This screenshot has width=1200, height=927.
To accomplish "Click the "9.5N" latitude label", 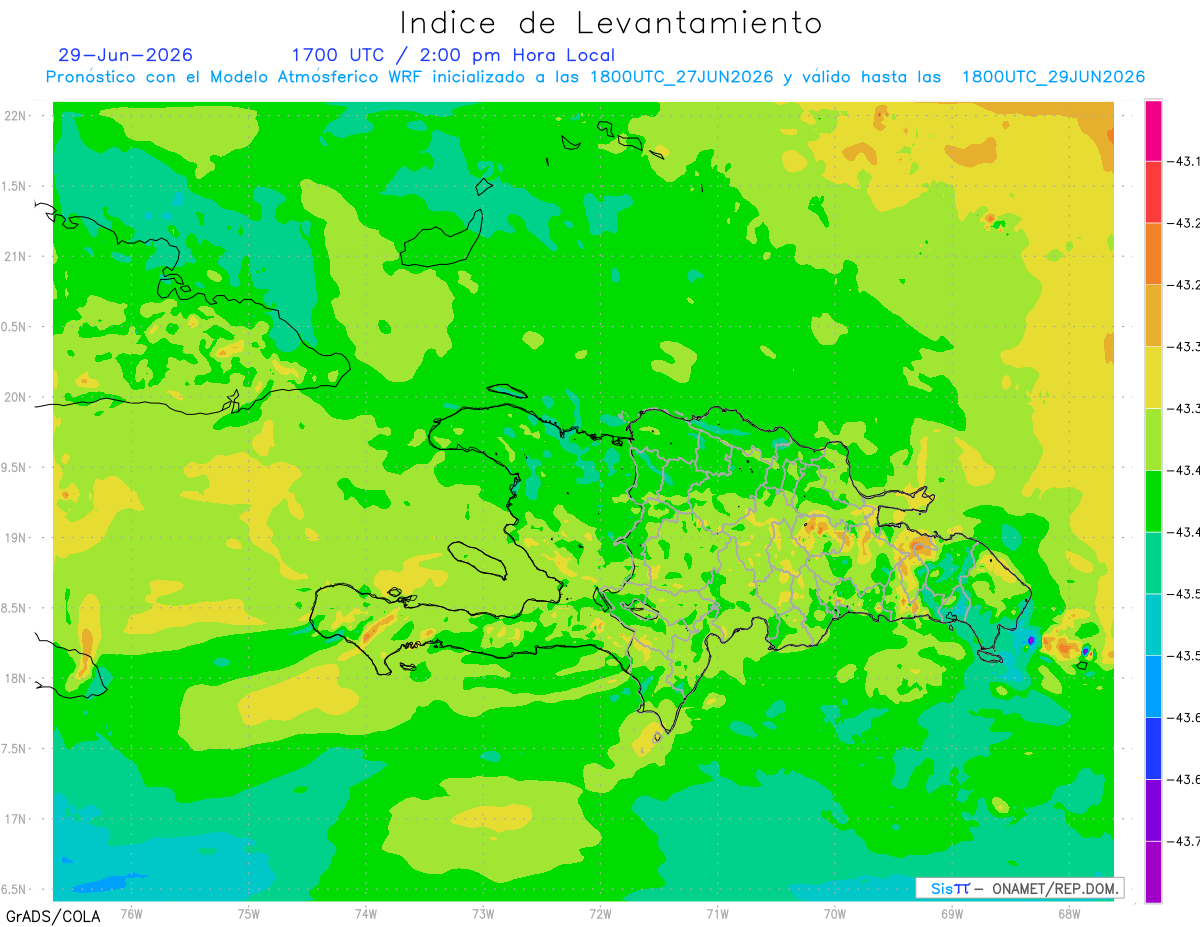I will click(15, 467).
